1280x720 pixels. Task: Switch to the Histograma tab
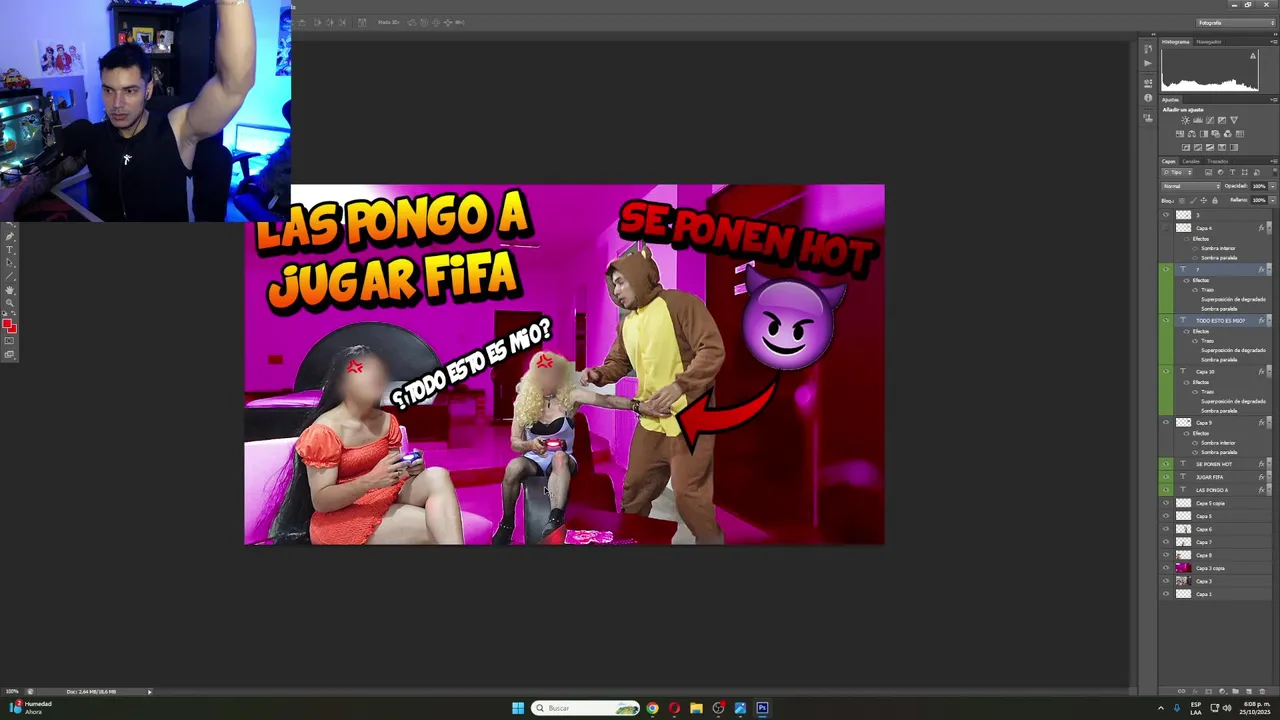click(x=1176, y=42)
